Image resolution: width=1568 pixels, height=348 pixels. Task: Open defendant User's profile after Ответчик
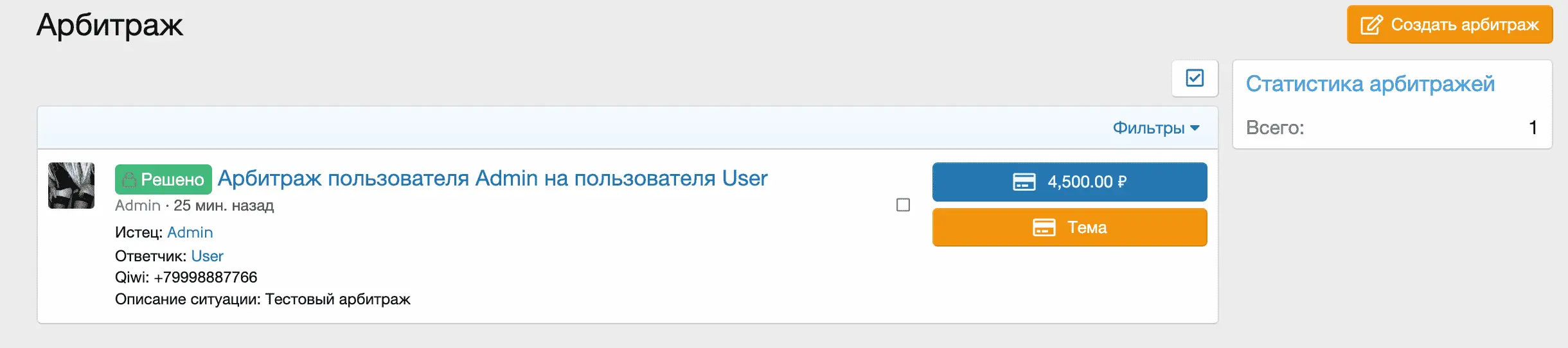(207, 256)
